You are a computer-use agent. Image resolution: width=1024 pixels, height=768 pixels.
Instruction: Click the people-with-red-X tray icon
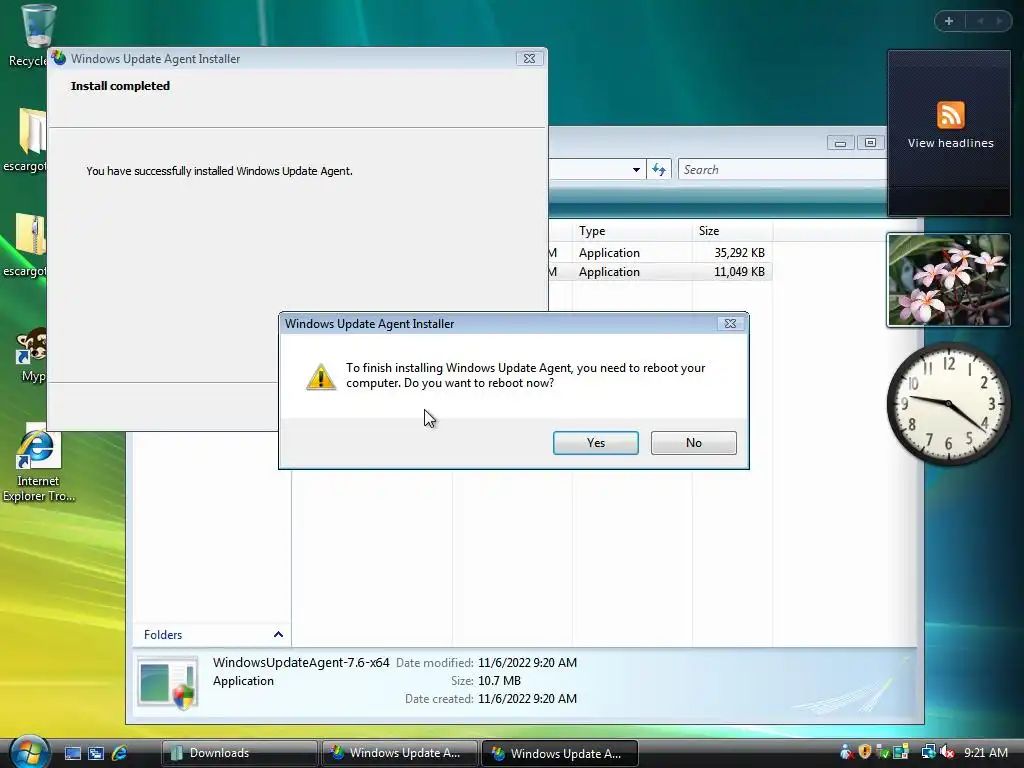(846, 752)
